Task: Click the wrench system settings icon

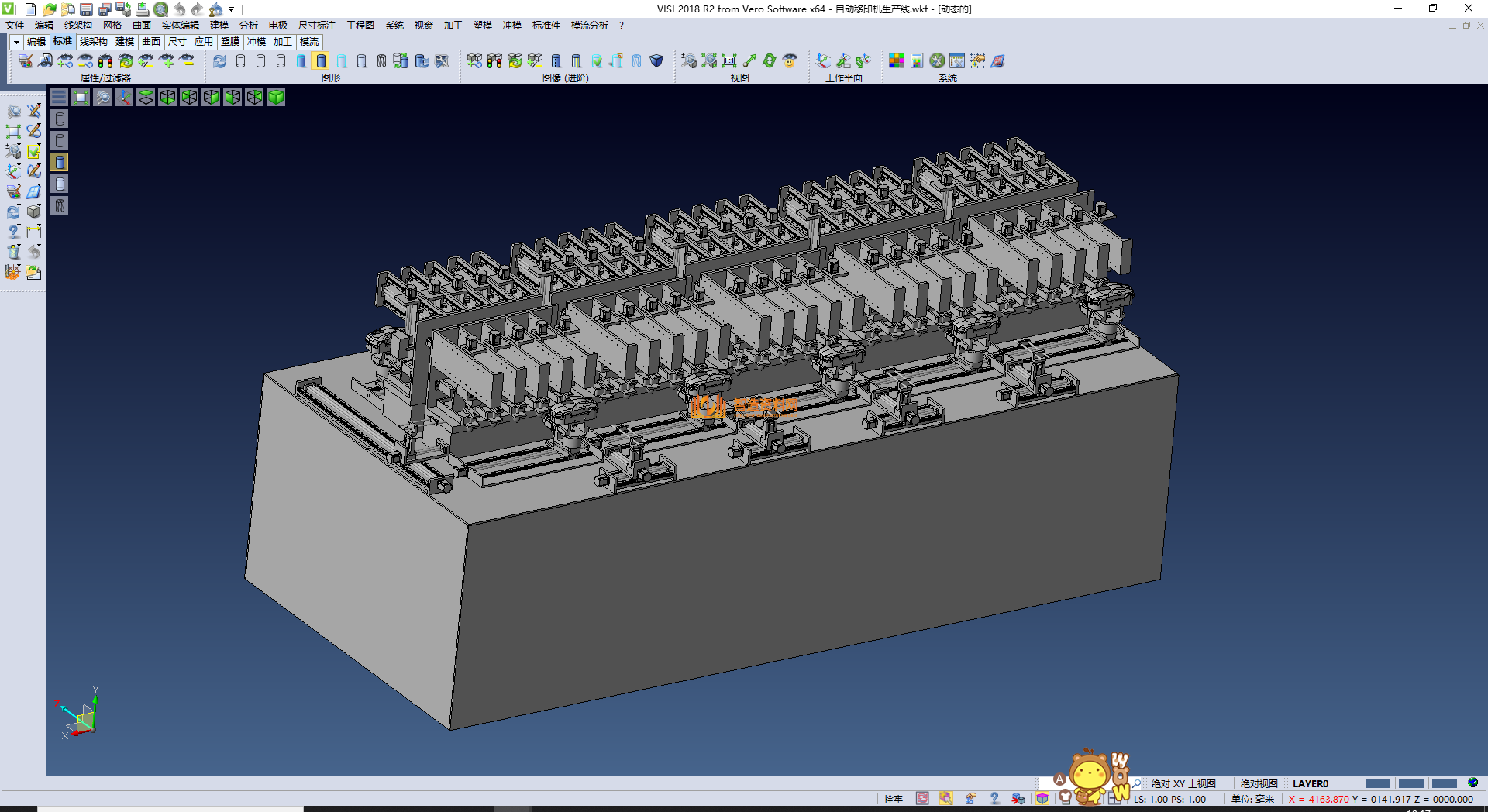Action: (x=937, y=61)
